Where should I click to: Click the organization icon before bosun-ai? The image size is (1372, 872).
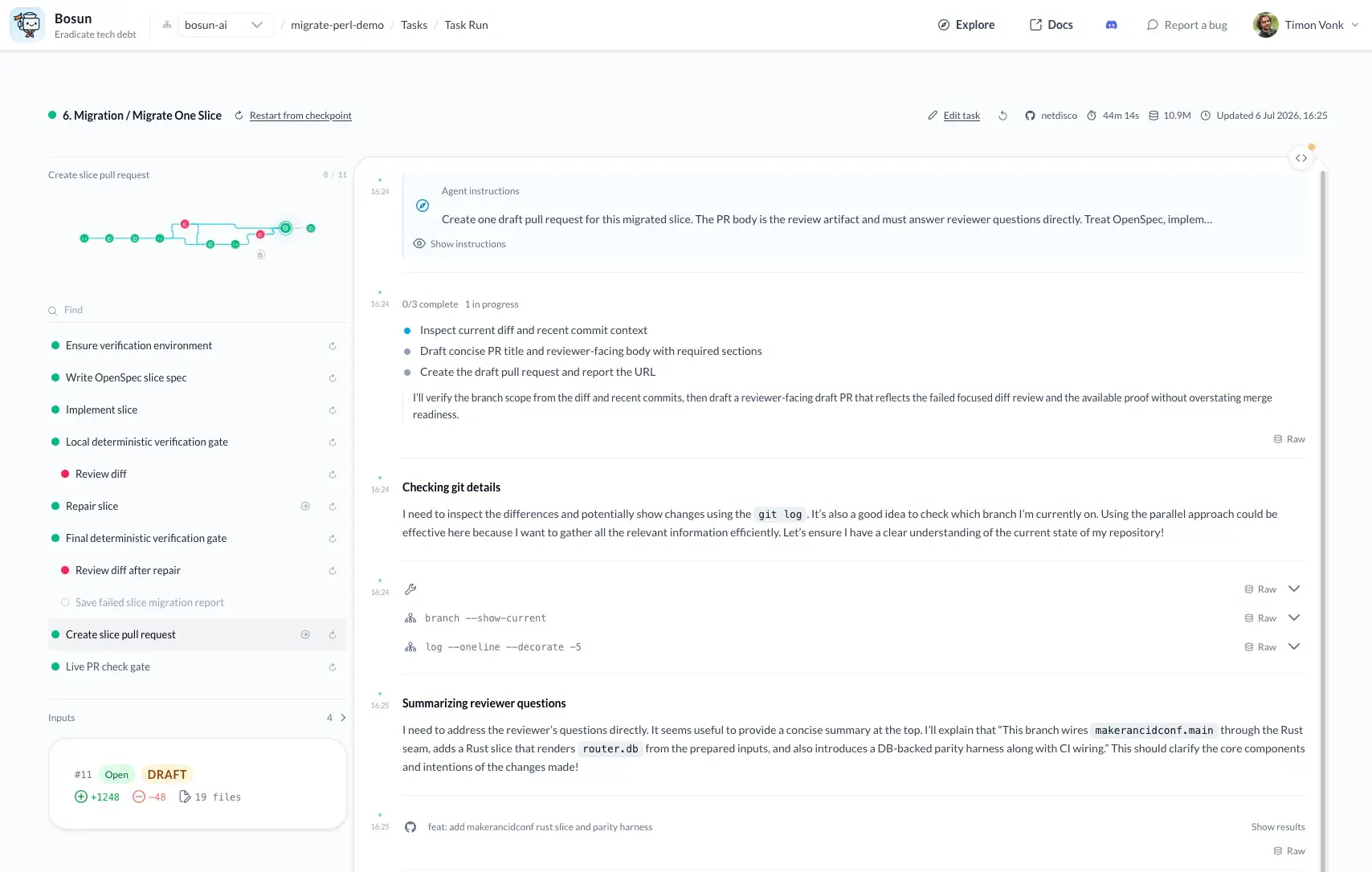tap(167, 25)
